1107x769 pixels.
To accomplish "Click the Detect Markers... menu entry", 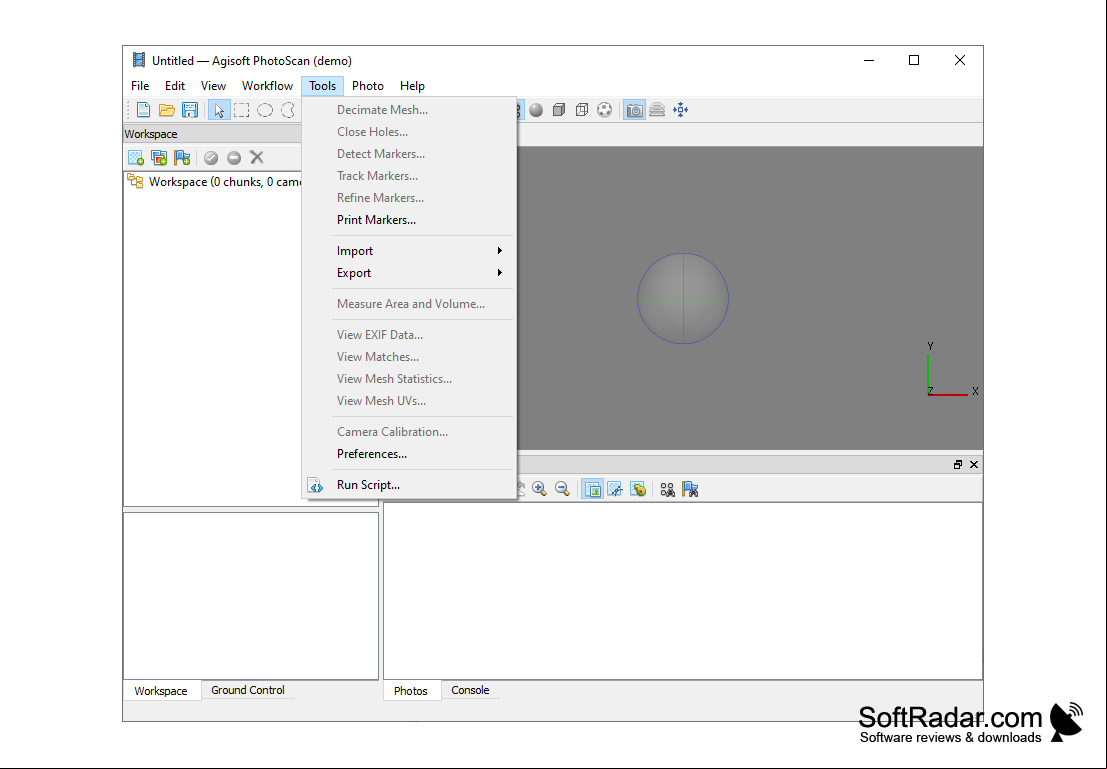I will click(409, 153).
